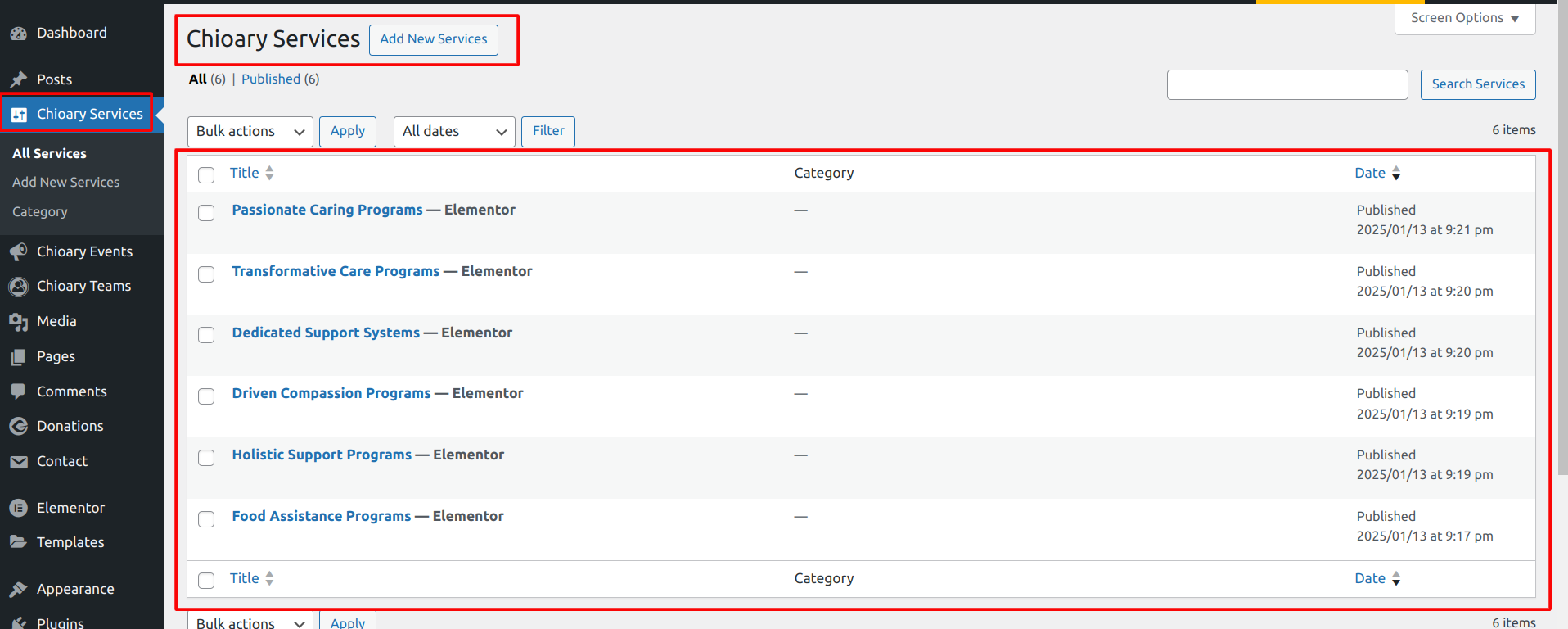Toggle the select-all checkbox in table header
1568x629 pixels.
click(206, 175)
